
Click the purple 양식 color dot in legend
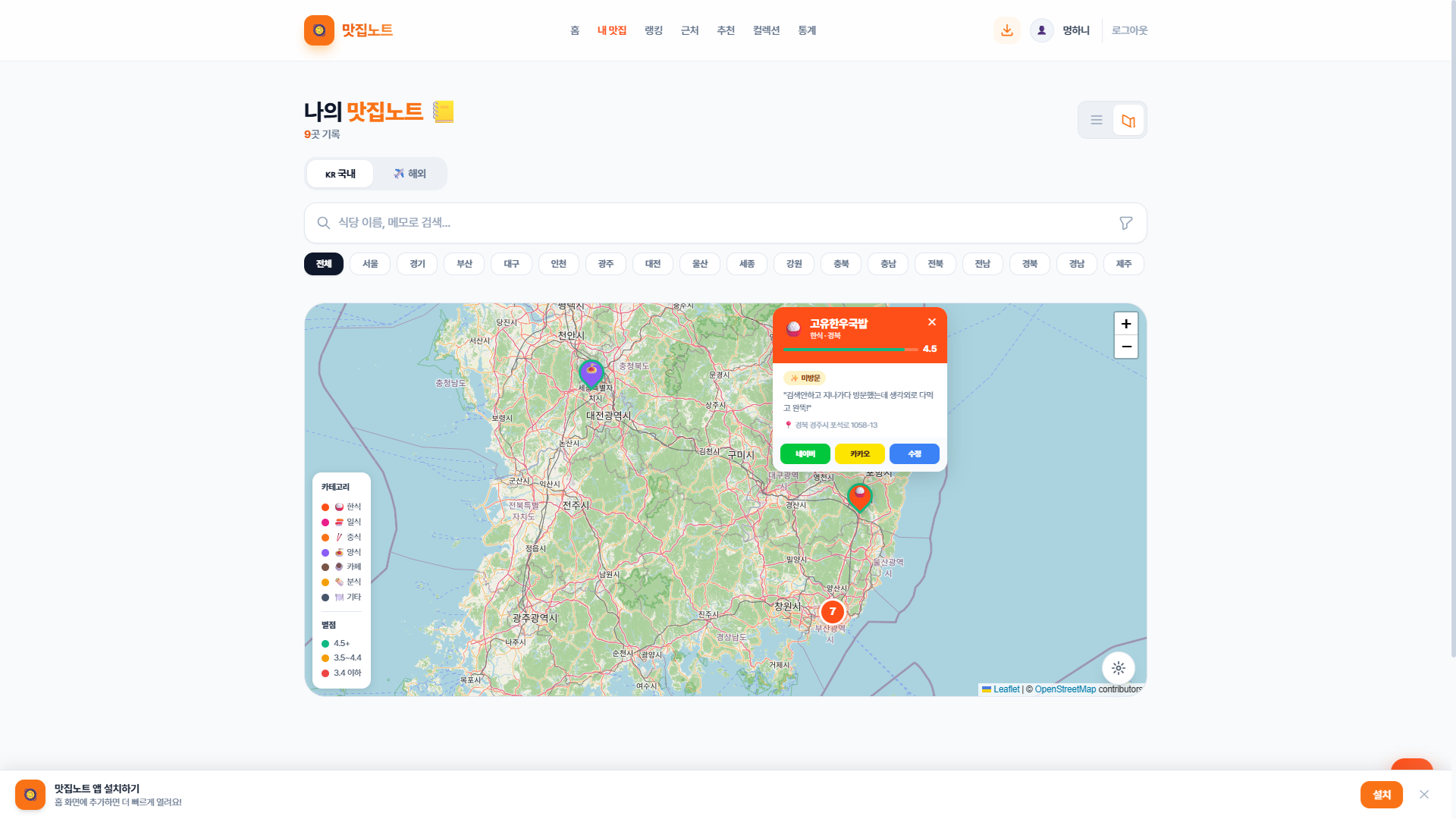(x=325, y=553)
